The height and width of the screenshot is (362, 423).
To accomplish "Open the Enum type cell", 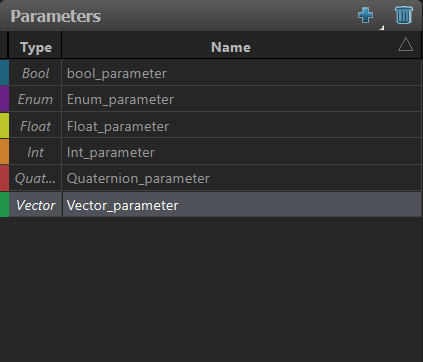I will click(x=35, y=99).
